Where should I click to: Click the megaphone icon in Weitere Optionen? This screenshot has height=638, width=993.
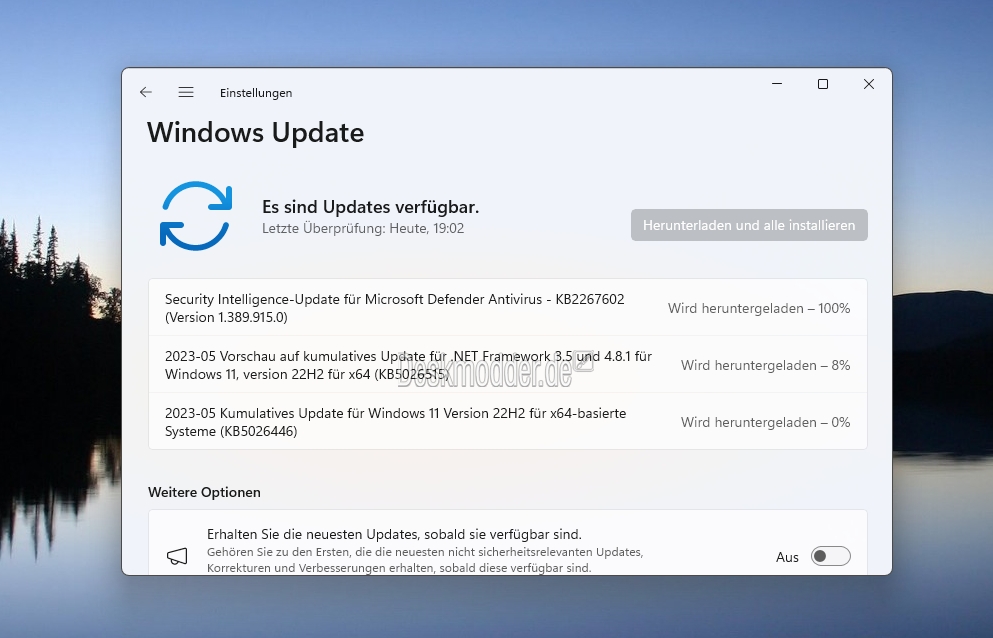pos(177,556)
